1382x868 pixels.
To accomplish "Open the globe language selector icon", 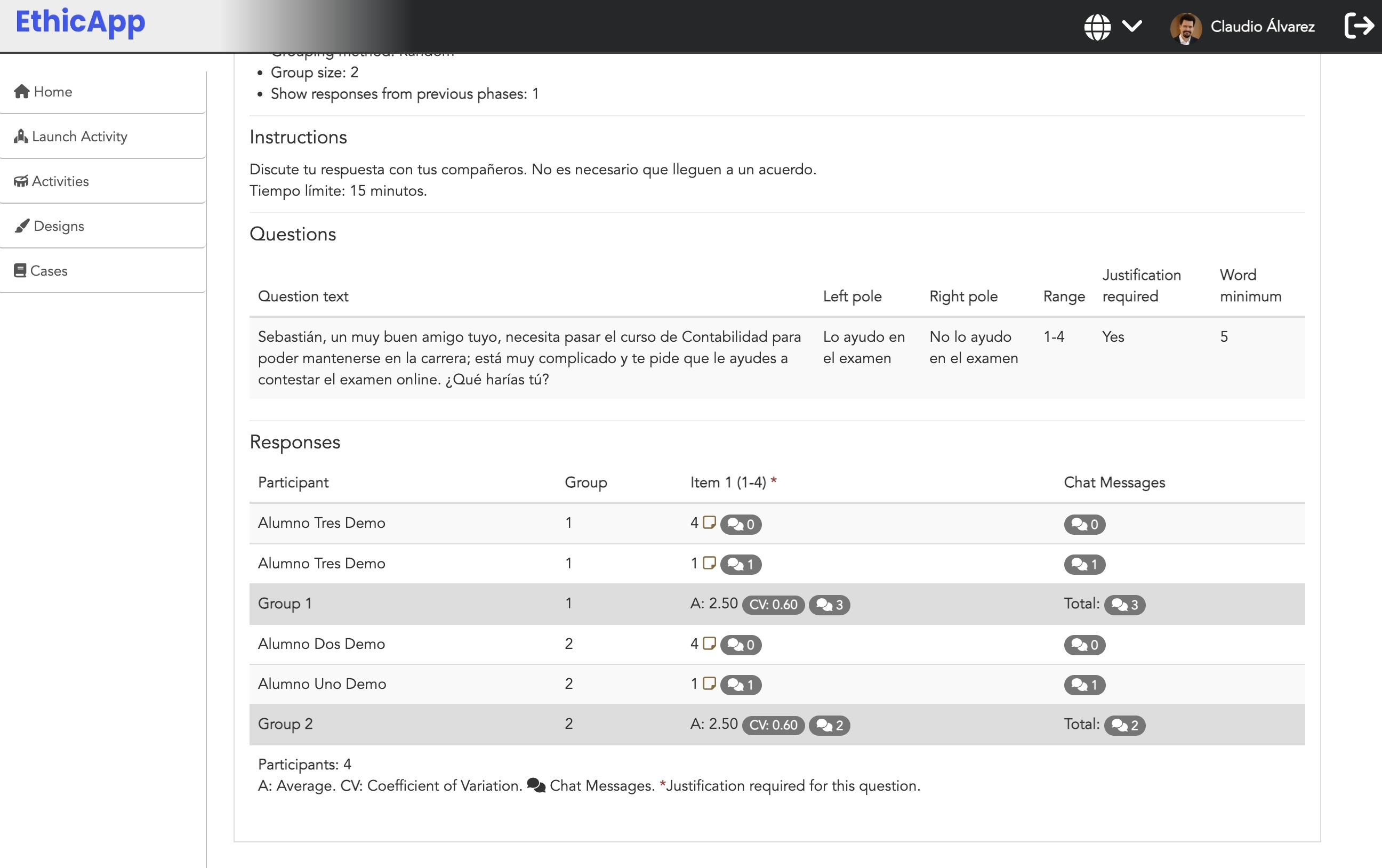I will pyautogui.click(x=1097, y=27).
